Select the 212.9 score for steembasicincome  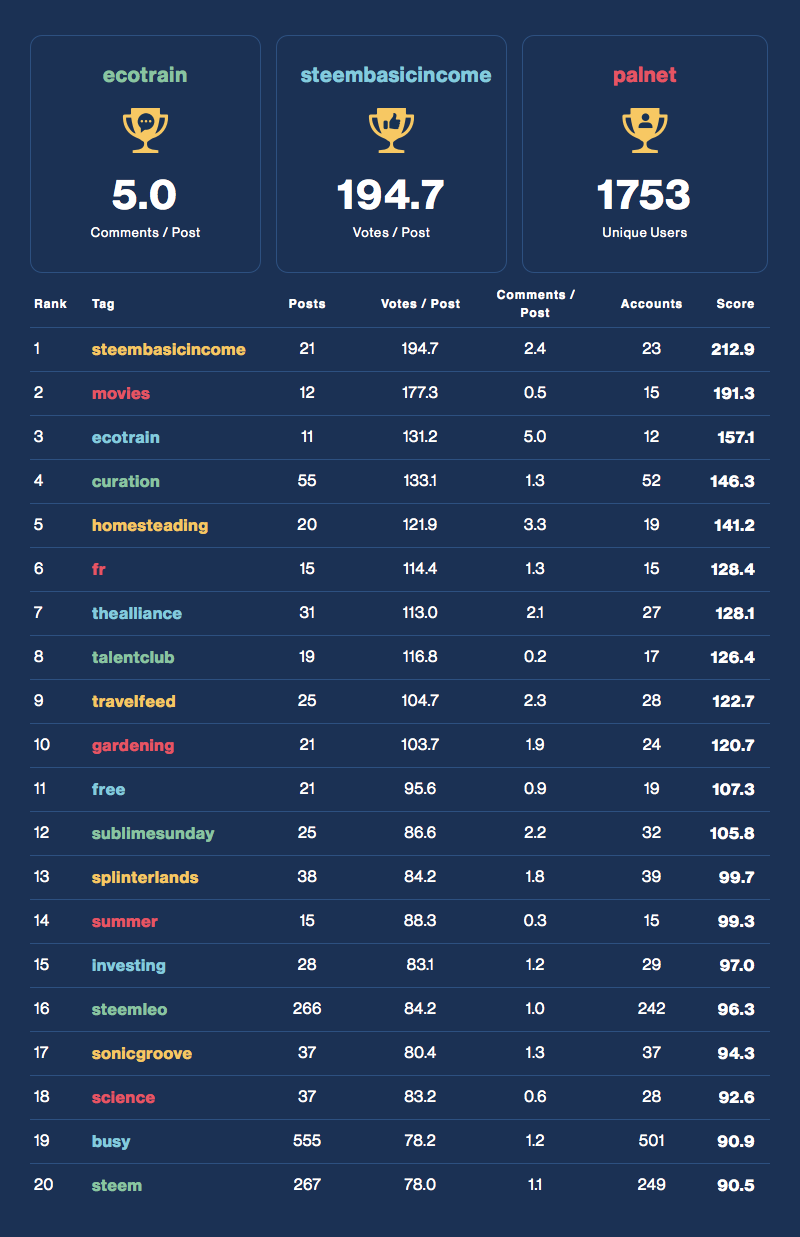click(734, 350)
